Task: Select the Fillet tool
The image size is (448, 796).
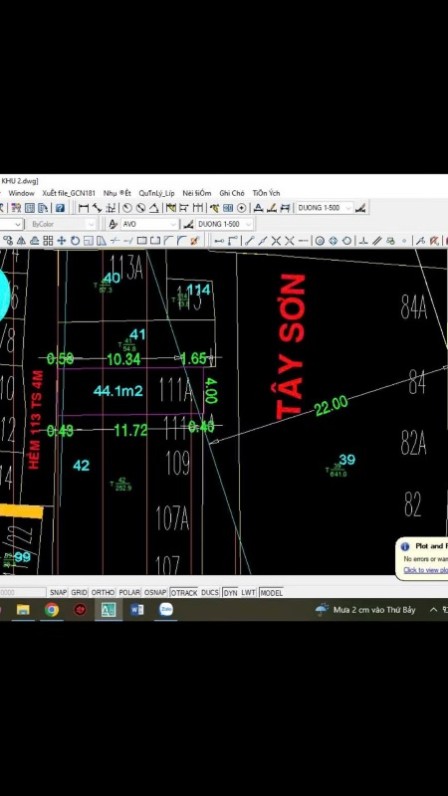Action: (181, 240)
